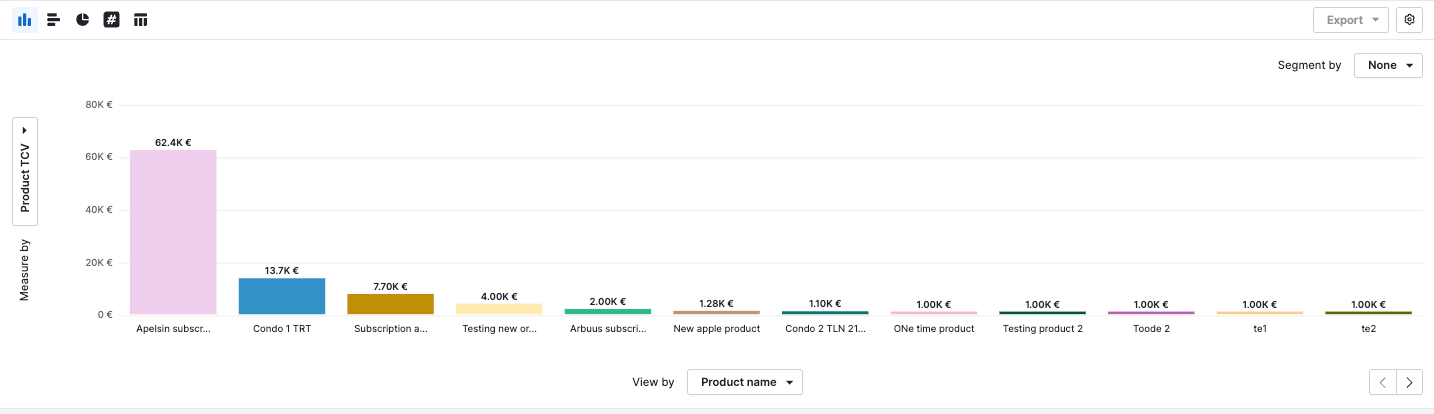
Task: Click the Testing new bar worth 4.00K
Action: 499,309
